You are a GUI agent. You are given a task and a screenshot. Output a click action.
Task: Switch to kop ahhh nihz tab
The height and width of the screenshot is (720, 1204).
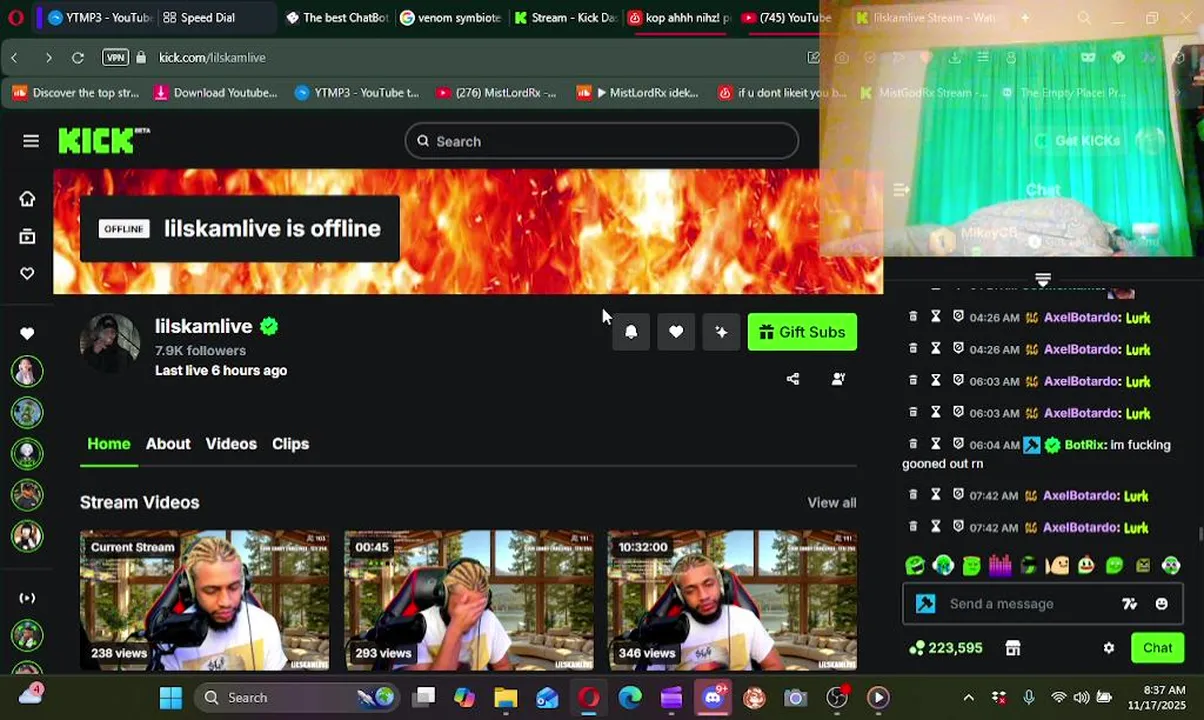coord(680,17)
